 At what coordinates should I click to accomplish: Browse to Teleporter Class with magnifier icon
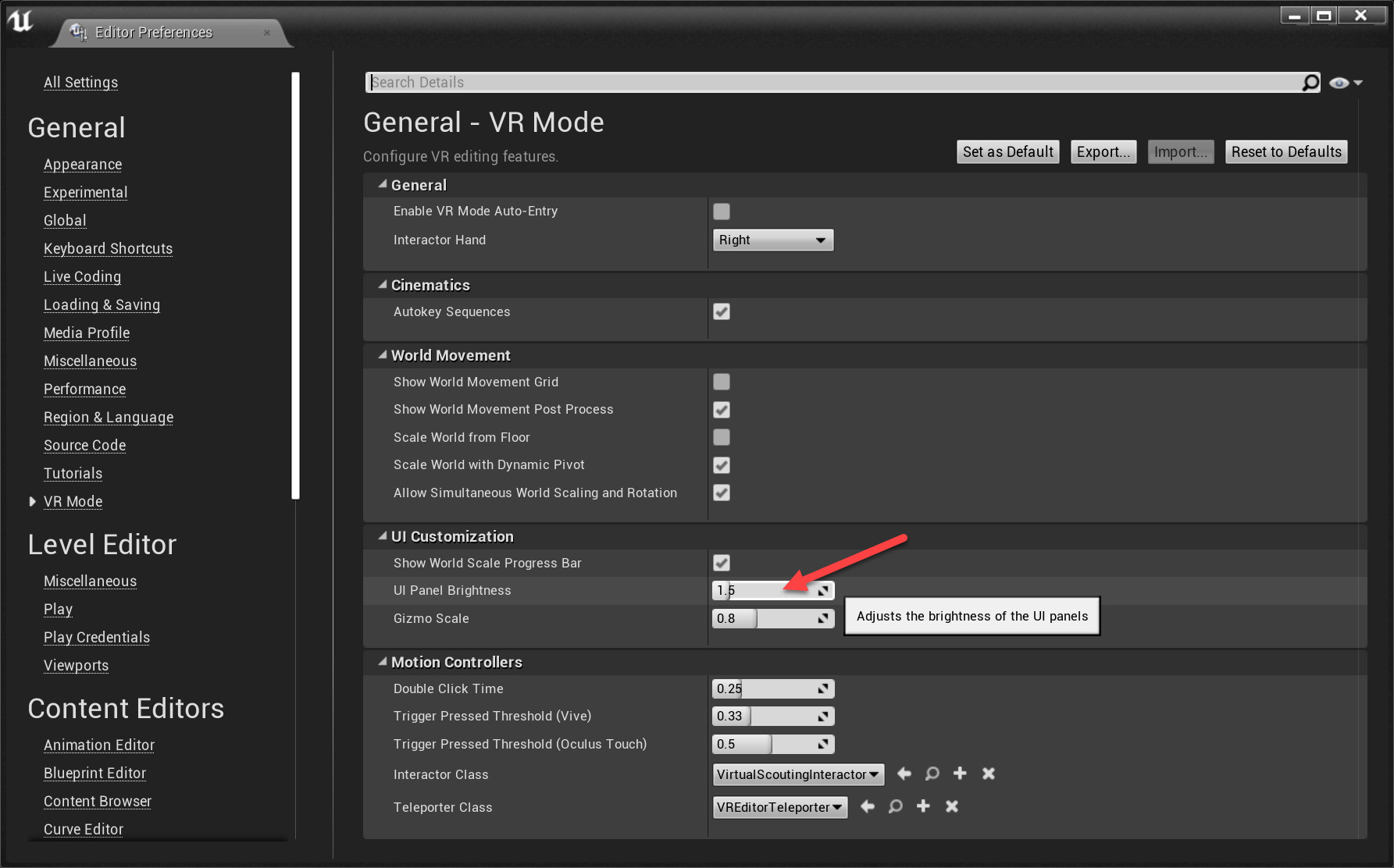[895, 806]
